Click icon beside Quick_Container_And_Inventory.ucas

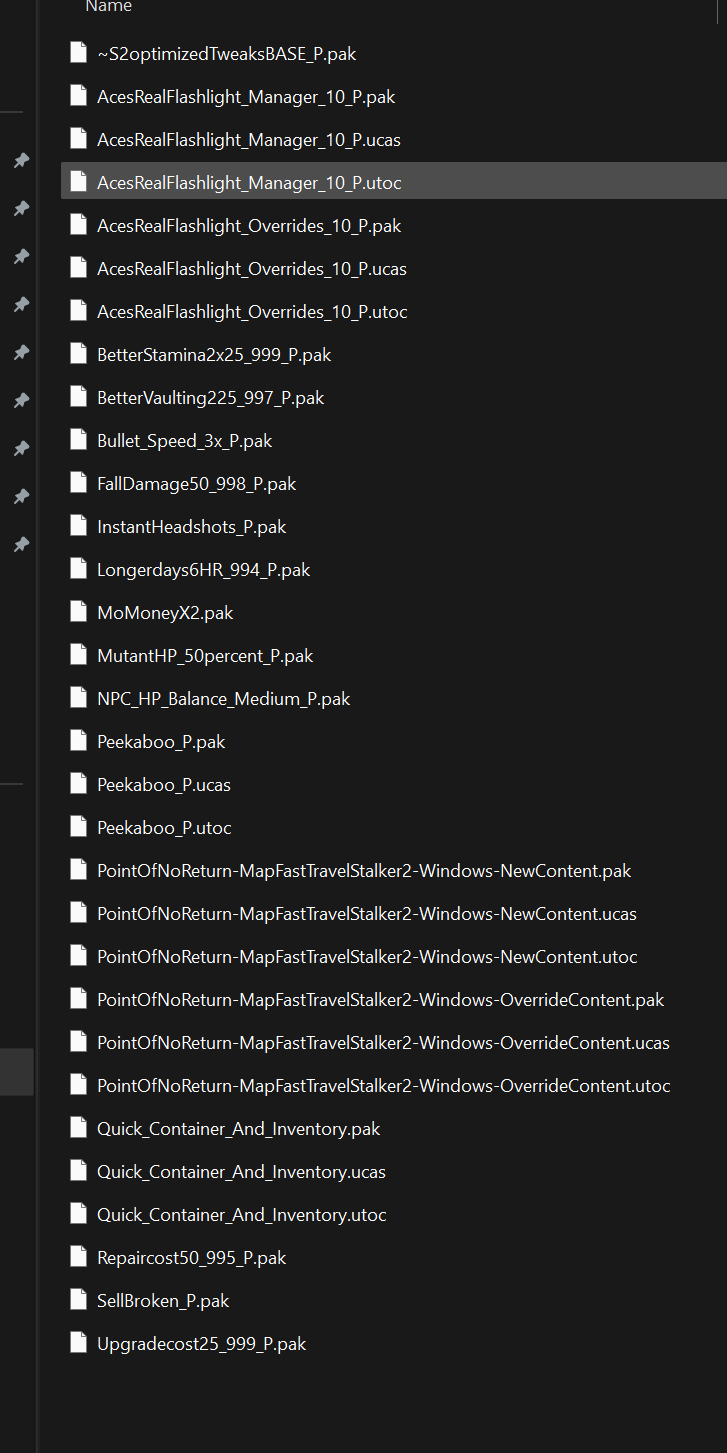79,1171
